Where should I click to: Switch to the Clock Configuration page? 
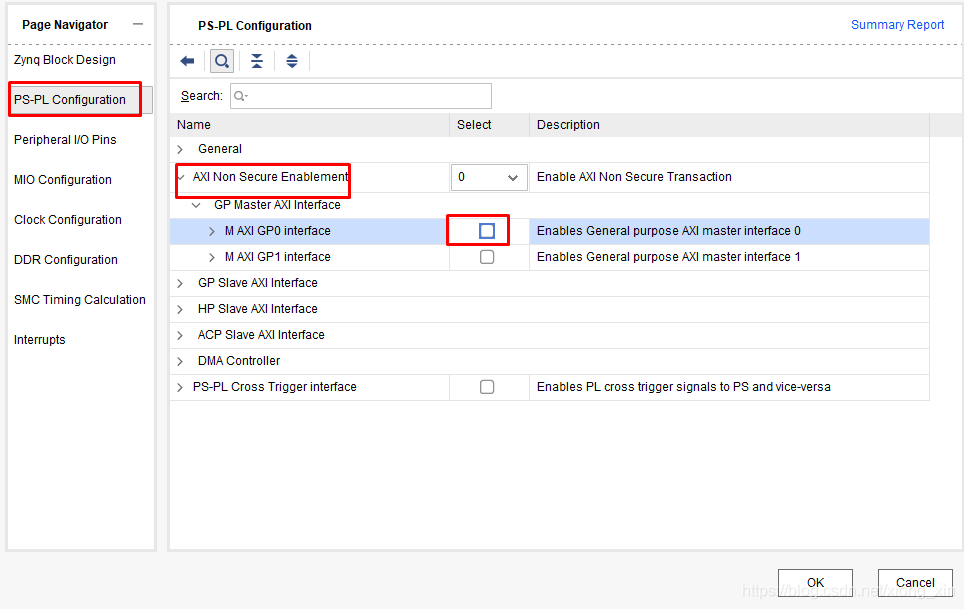click(x=68, y=219)
